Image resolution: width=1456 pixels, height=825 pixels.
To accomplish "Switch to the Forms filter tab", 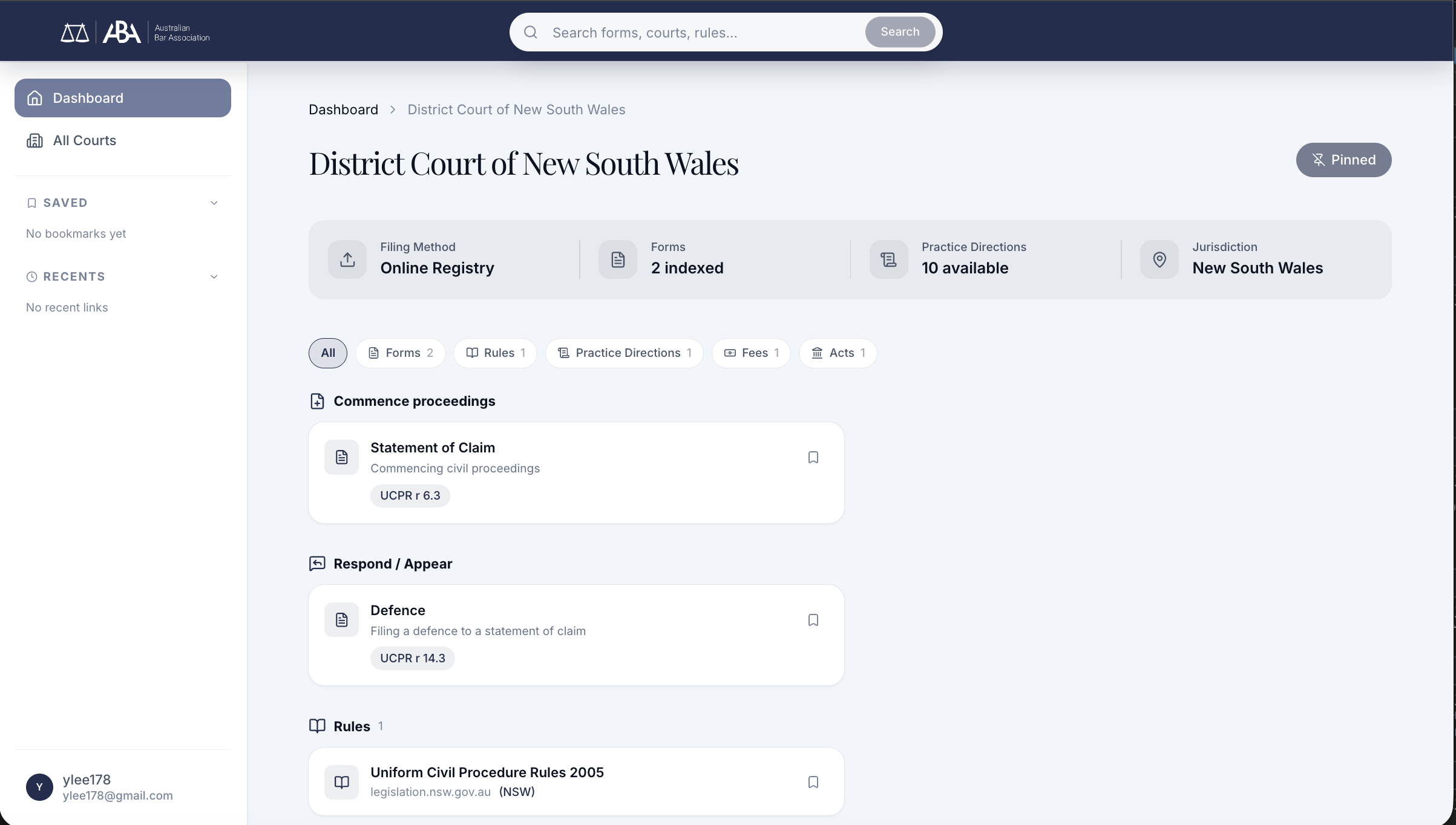I will tap(400, 353).
